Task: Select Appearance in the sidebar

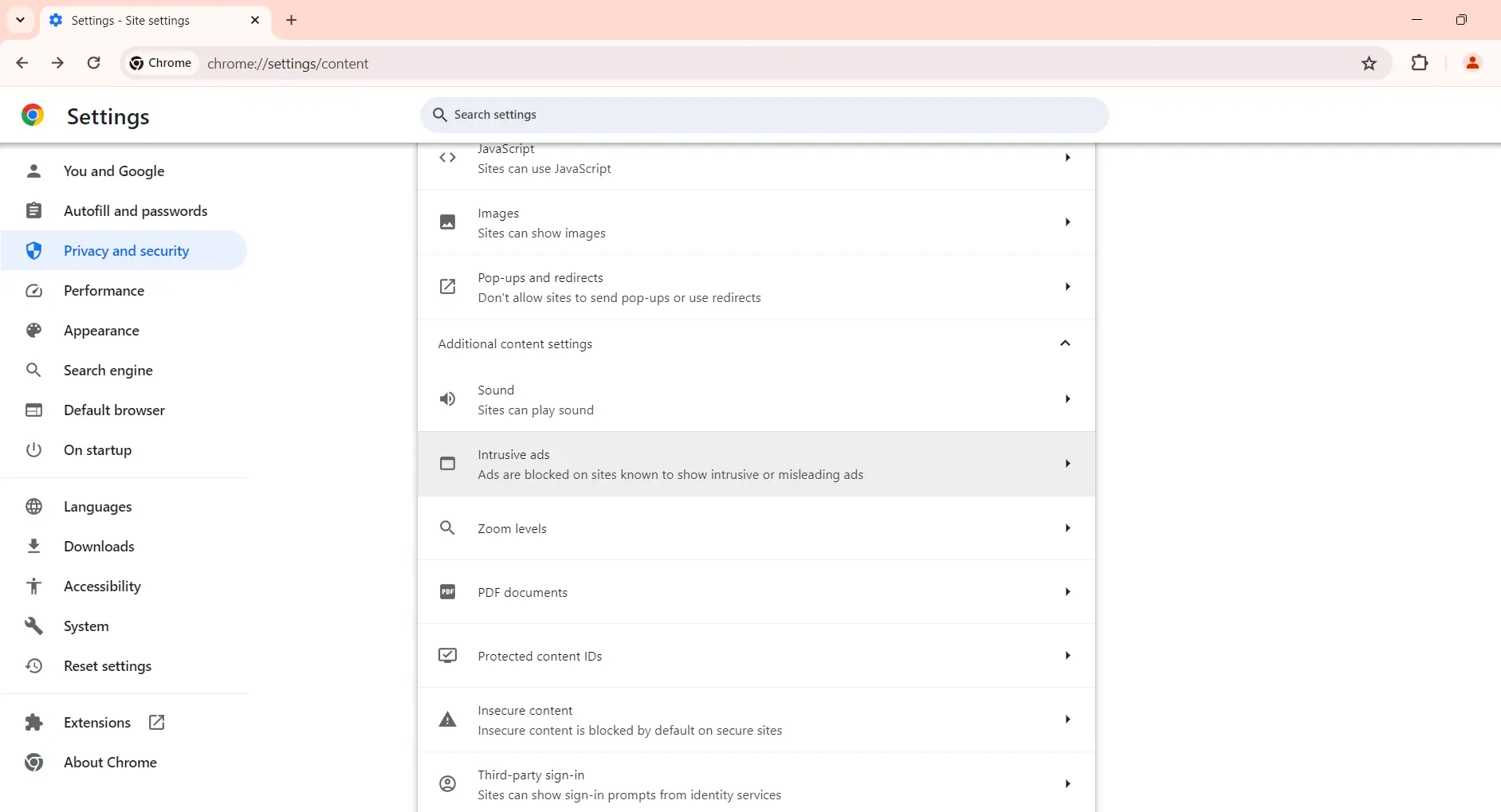Action: pos(101,331)
